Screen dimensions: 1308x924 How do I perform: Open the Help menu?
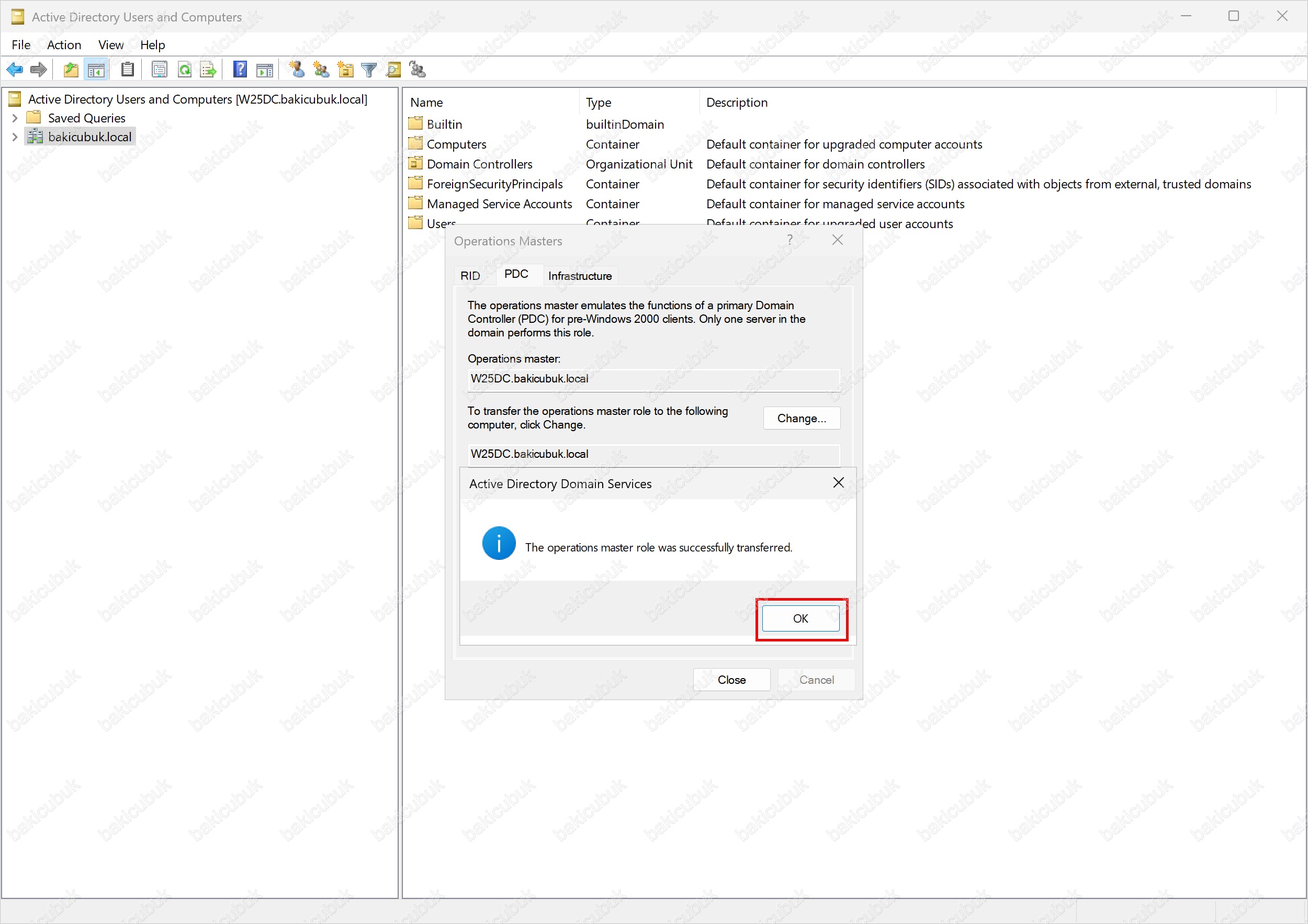click(153, 44)
